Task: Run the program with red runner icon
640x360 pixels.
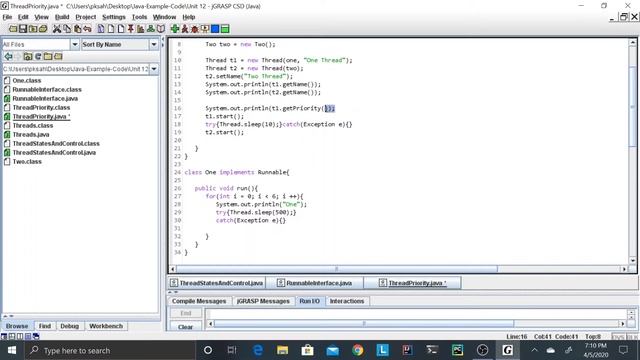Action: [185, 29]
